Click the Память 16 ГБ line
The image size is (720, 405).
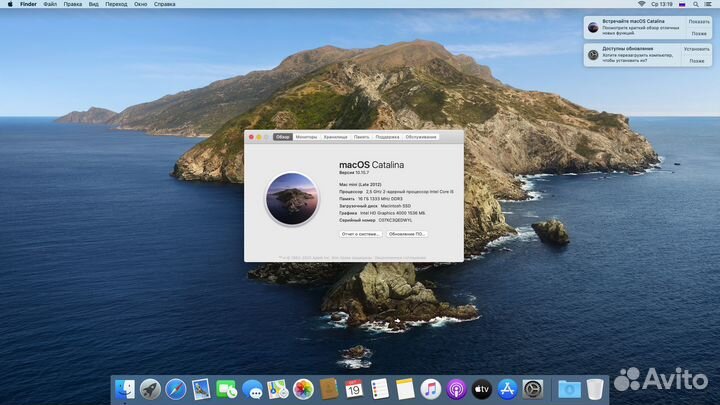[x=371, y=199]
